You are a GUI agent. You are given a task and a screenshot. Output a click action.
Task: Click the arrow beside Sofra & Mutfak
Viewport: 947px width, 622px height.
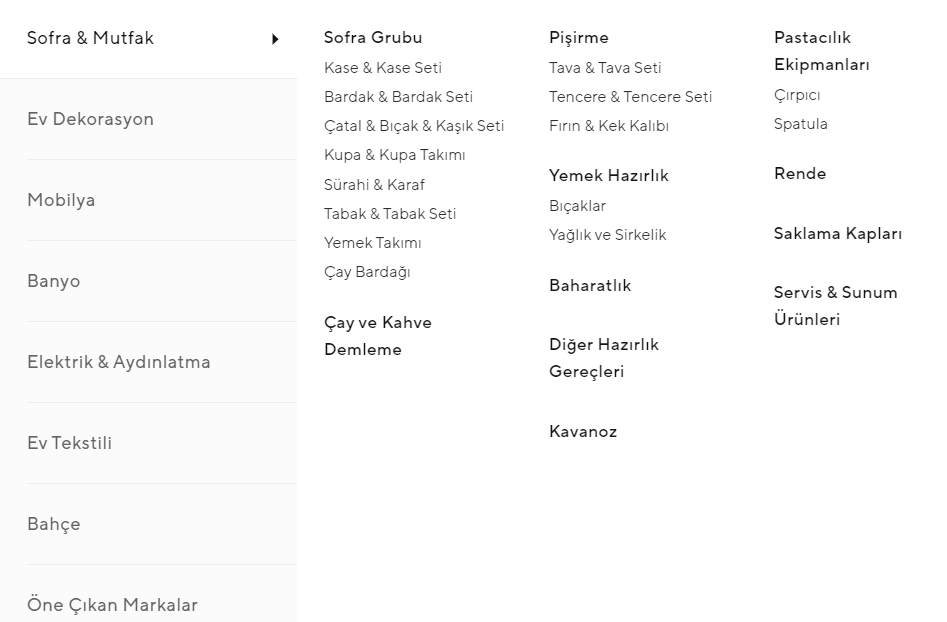(275, 39)
